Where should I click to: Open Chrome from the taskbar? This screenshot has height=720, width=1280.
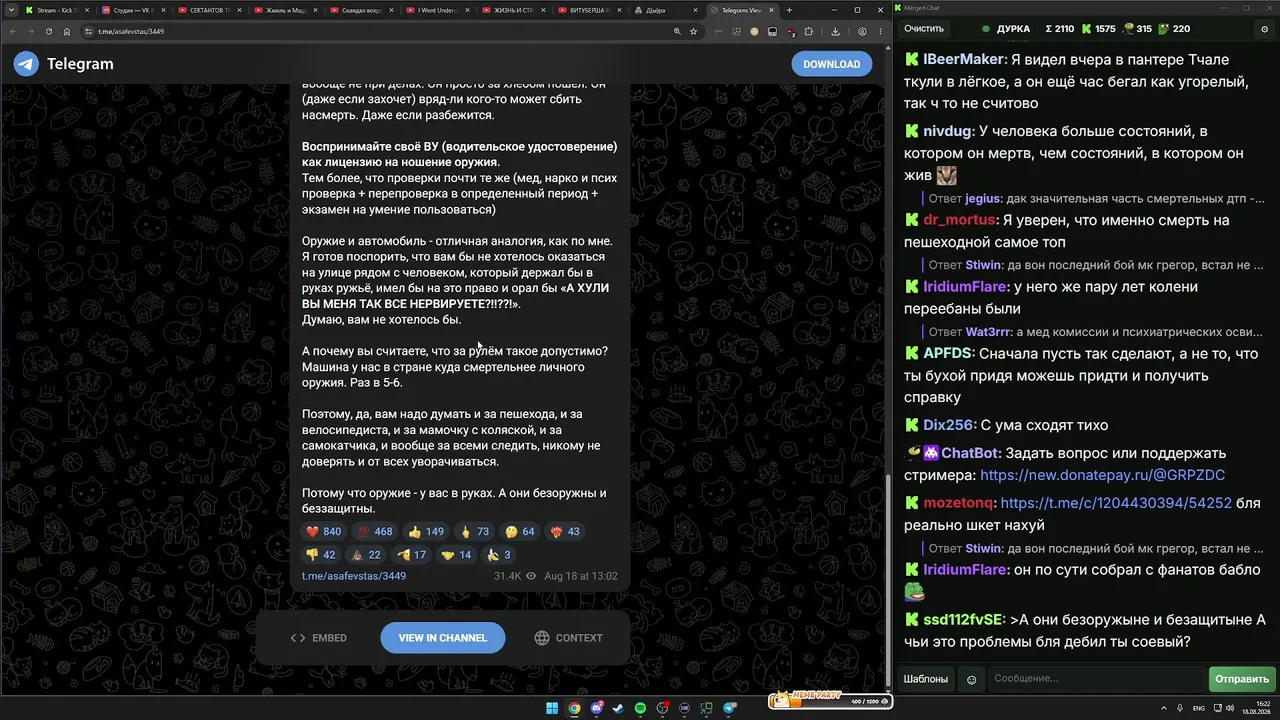(574, 708)
